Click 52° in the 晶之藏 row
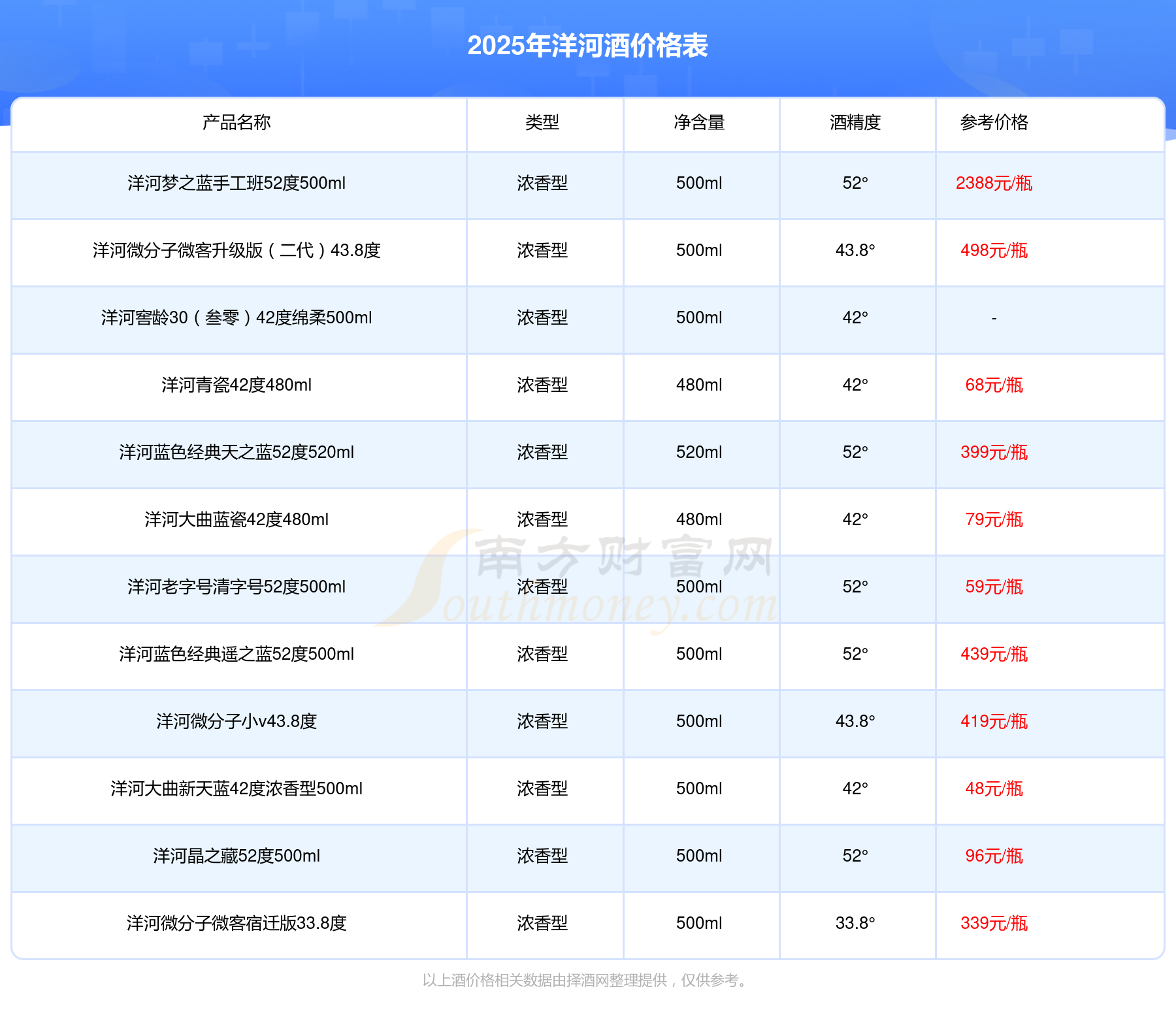This screenshot has height=1019, width=1176. click(855, 856)
